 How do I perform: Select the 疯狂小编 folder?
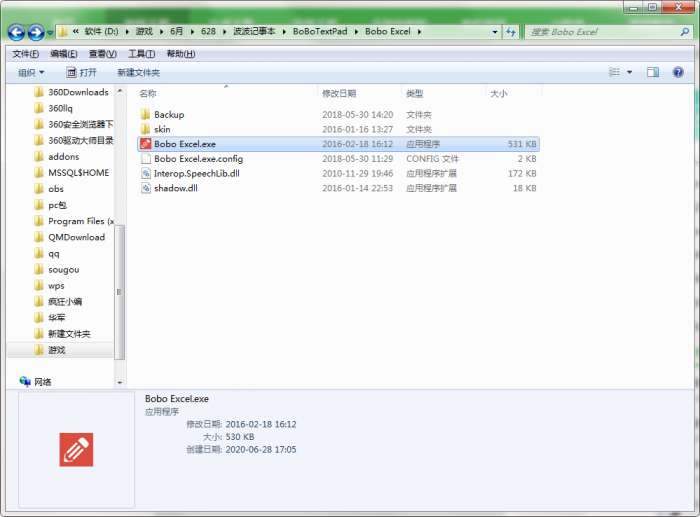(x=59, y=301)
